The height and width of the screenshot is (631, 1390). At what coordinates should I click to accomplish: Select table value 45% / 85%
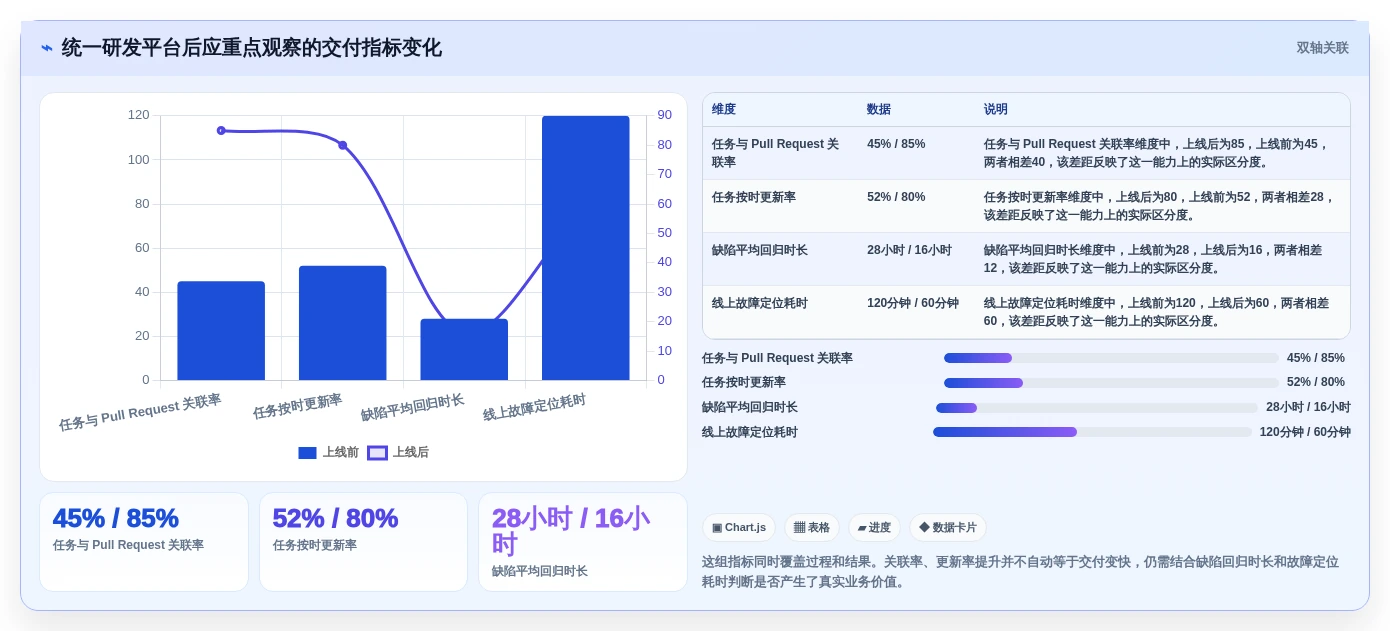pyautogui.click(x=896, y=144)
